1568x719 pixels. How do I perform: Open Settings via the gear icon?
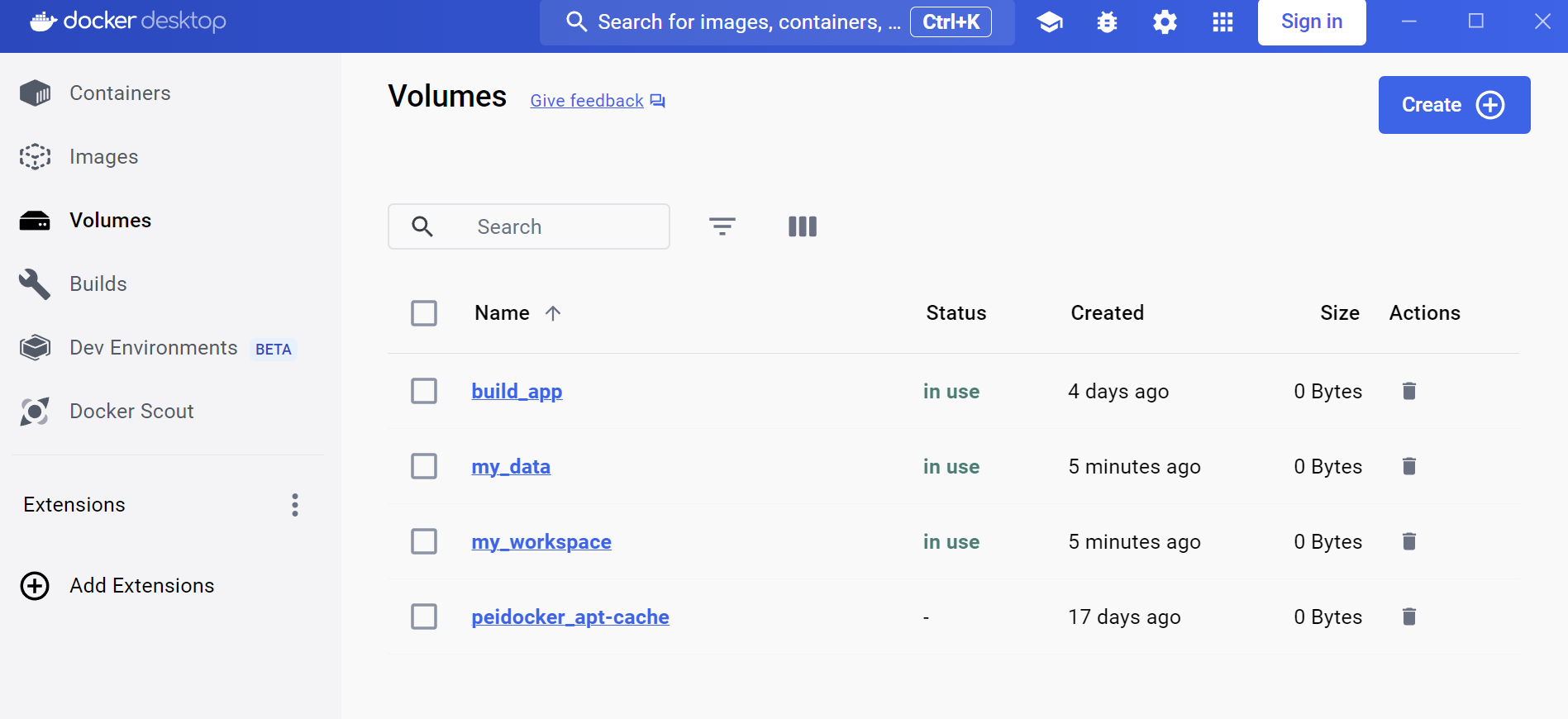(x=1165, y=22)
